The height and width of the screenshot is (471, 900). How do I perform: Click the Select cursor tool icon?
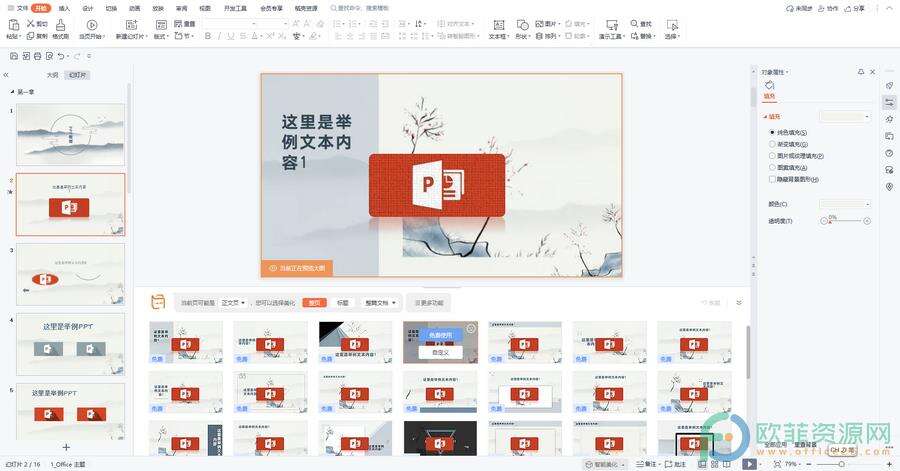[x=672, y=25]
